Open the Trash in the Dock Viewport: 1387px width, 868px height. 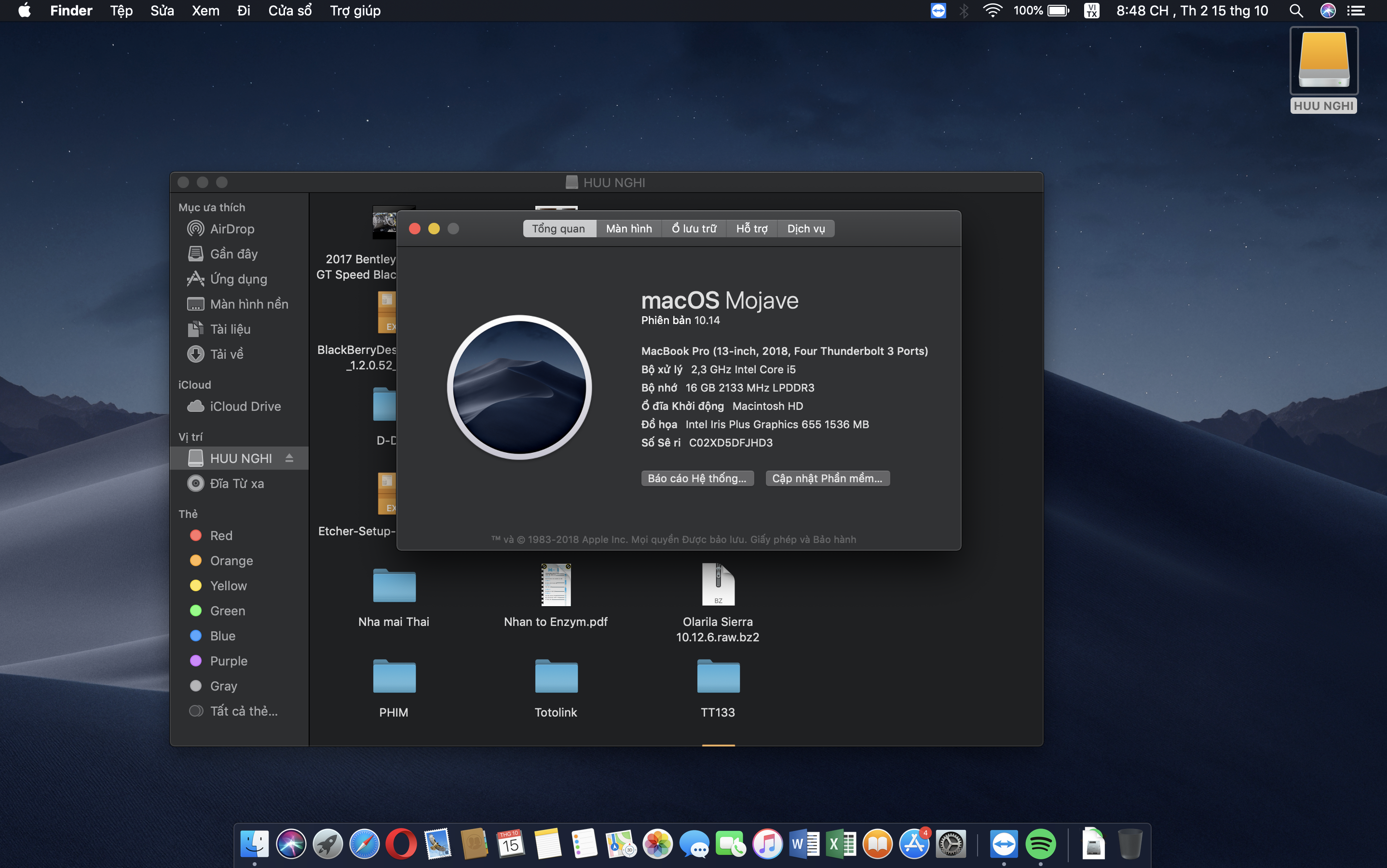pos(1130,844)
